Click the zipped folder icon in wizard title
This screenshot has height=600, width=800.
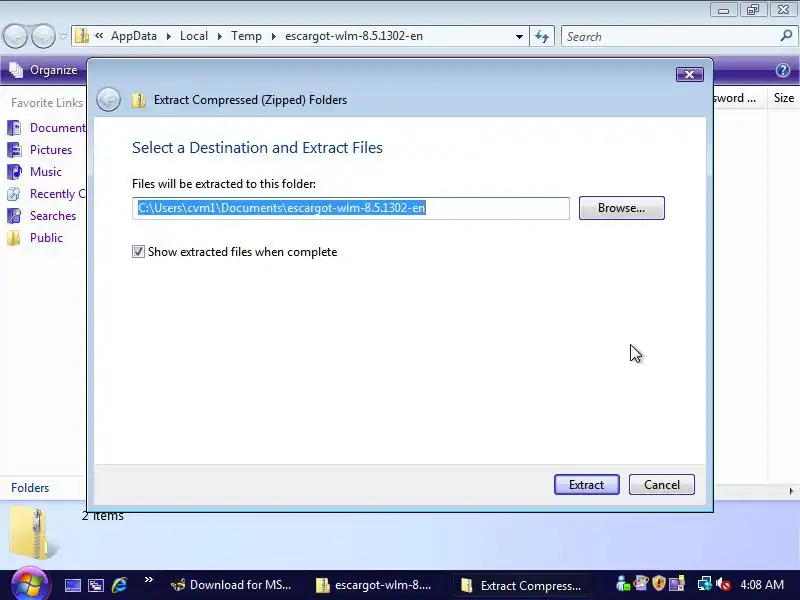coord(139,99)
